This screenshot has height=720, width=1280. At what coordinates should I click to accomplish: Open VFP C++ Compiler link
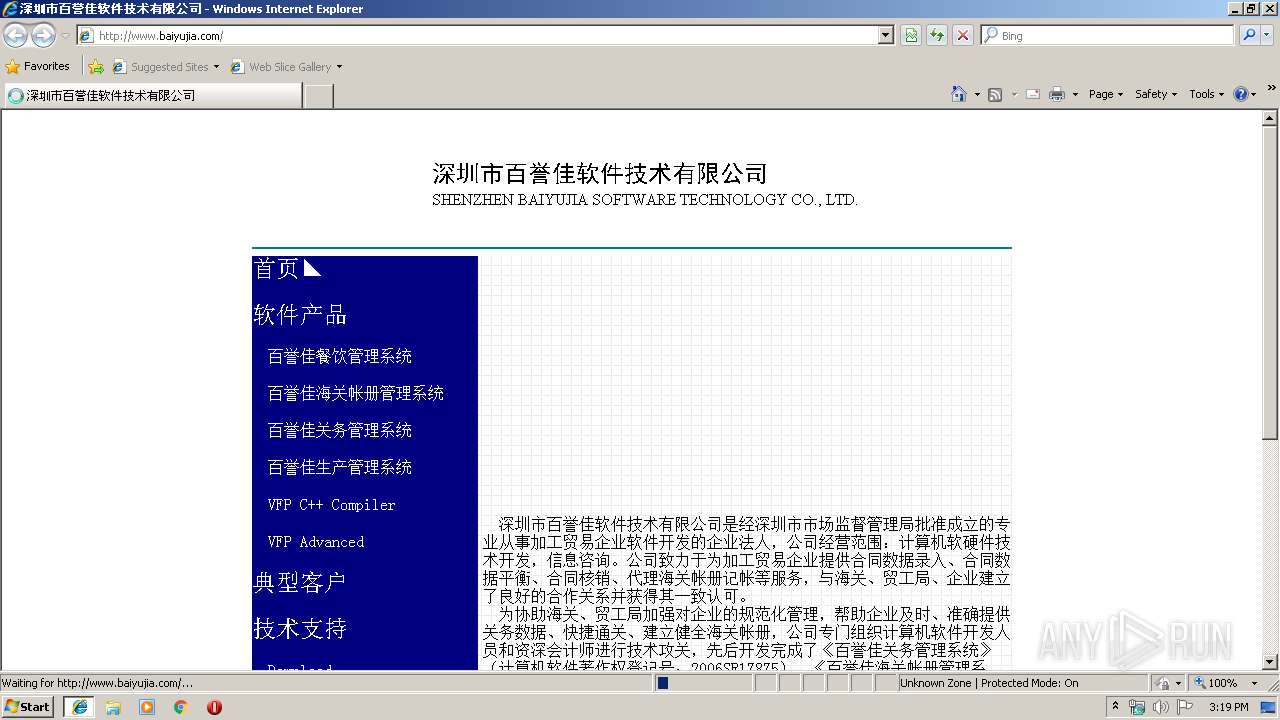tap(331, 505)
